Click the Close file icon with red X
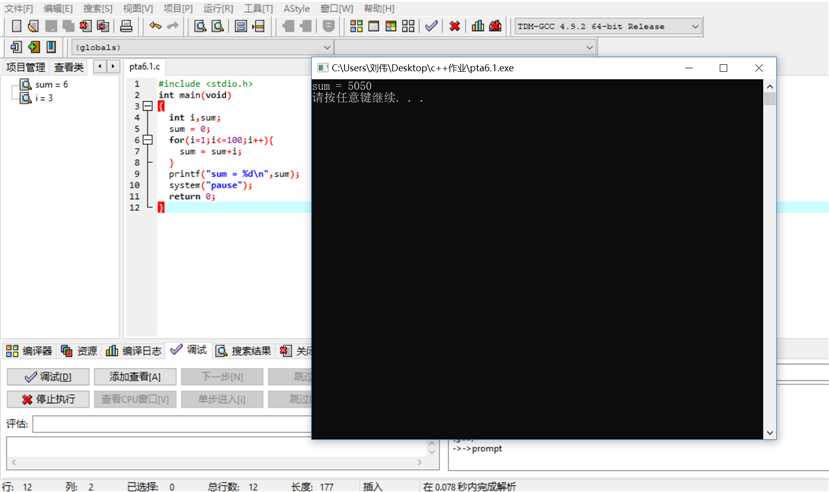This screenshot has width=829, height=492. pyautogui.click(x=86, y=26)
